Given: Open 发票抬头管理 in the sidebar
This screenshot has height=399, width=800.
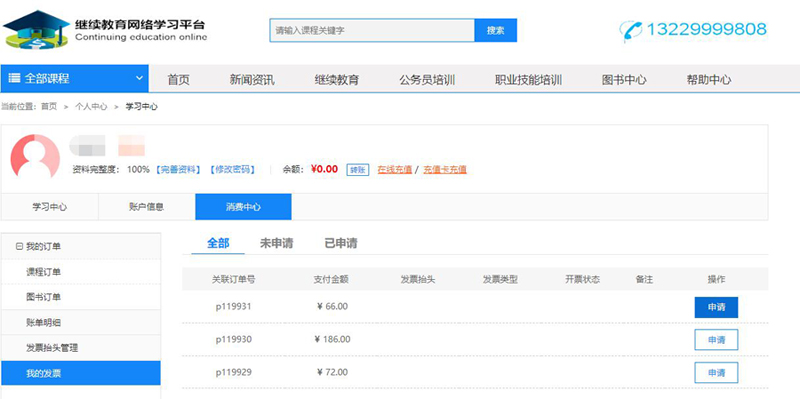Looking at the screenshot, I should pyautogui.click(x=52, y=348).
